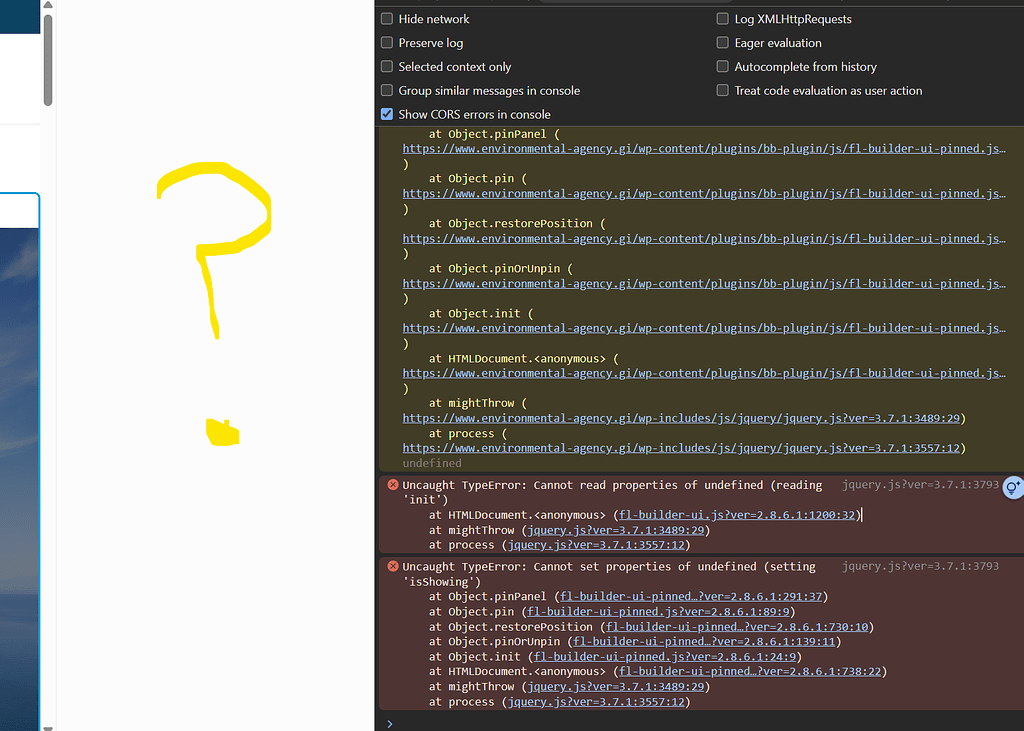Enable Eager evaluation
Screen dimensions: 1024x731
pyautogui.click(x=722, y=42)
